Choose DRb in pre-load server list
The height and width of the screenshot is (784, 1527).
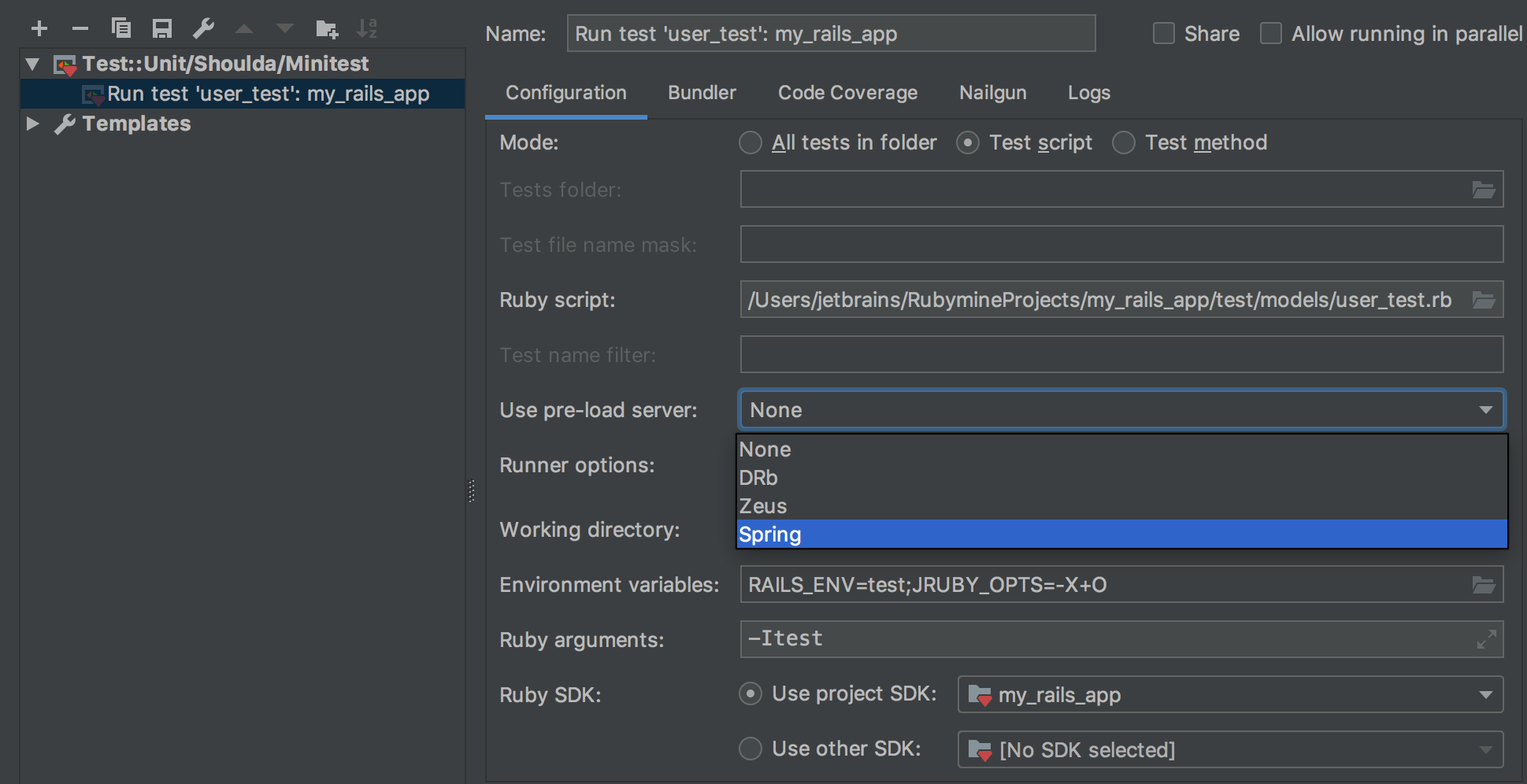[x=1121, y=478]
